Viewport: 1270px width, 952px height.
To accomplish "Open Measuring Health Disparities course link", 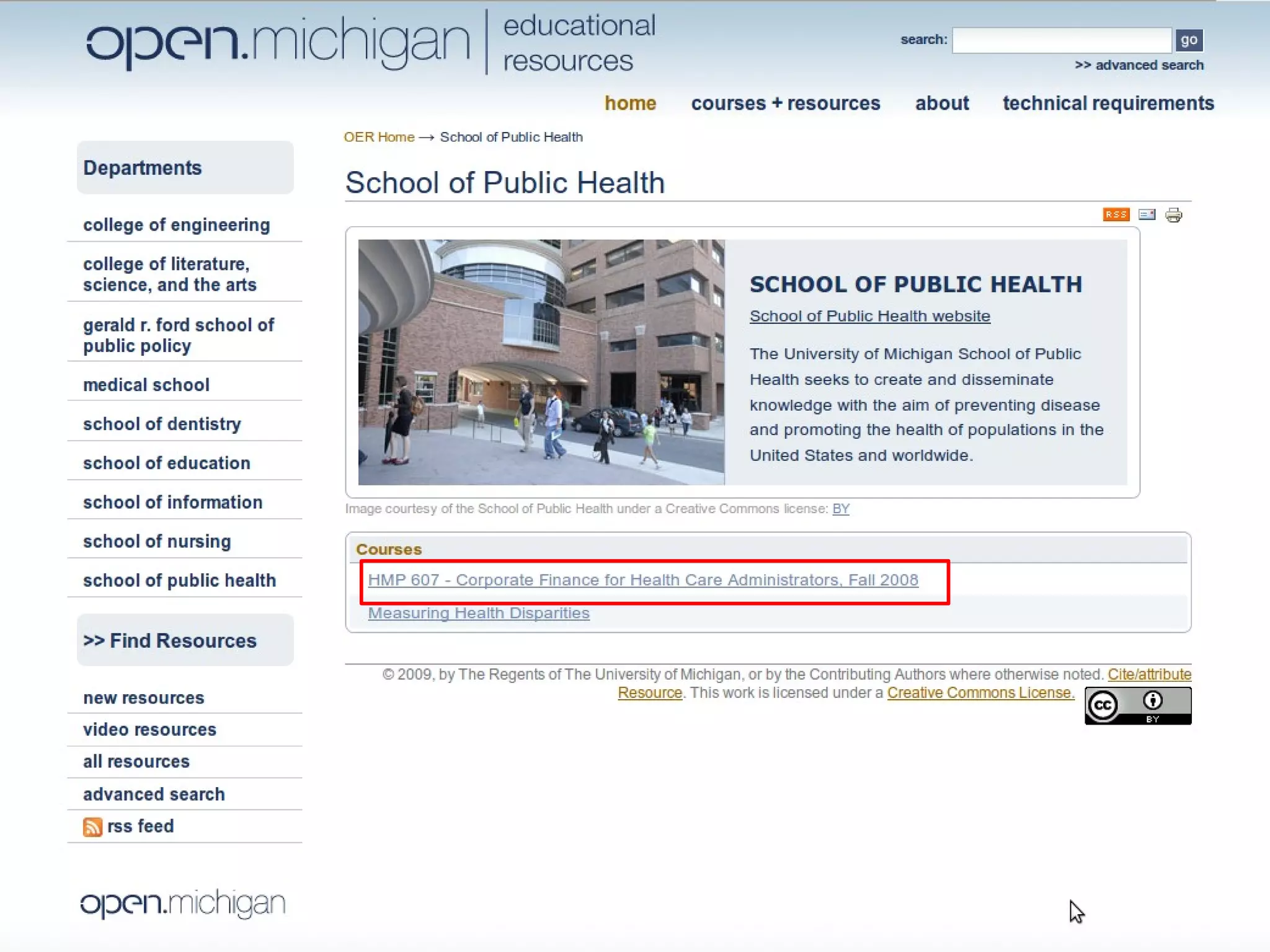I will point(479,613).
